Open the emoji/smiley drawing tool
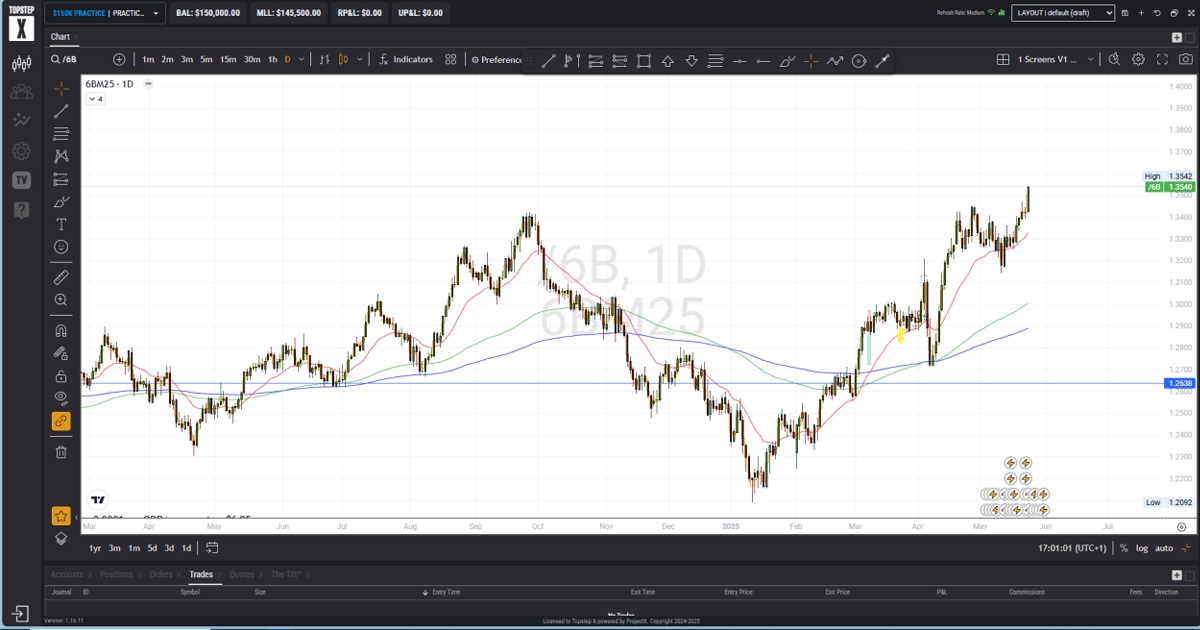 pos(61,247)
